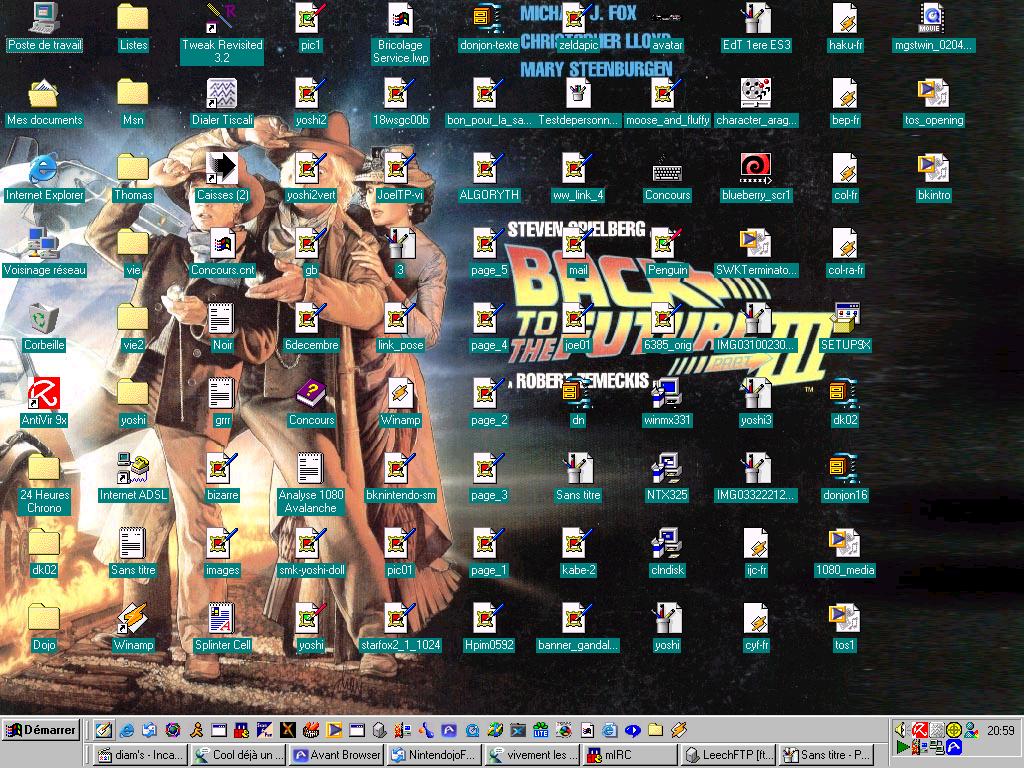The image size is (1024, 769).
Task: Switch to NintendojoF taskbar window
Action: (434, 755)
